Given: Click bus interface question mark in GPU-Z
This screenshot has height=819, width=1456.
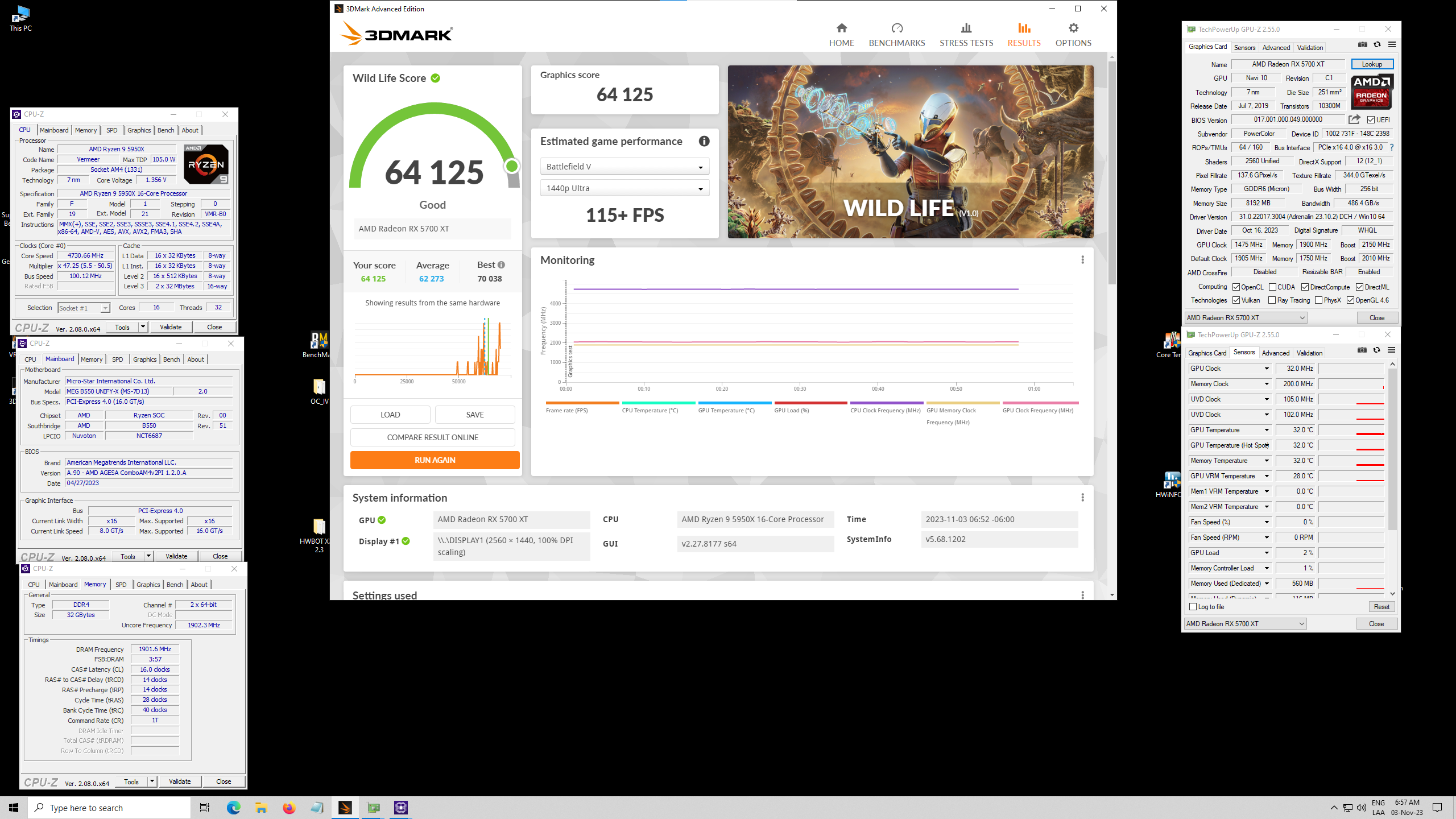Looking at the screenshot, I should 1391,147.
